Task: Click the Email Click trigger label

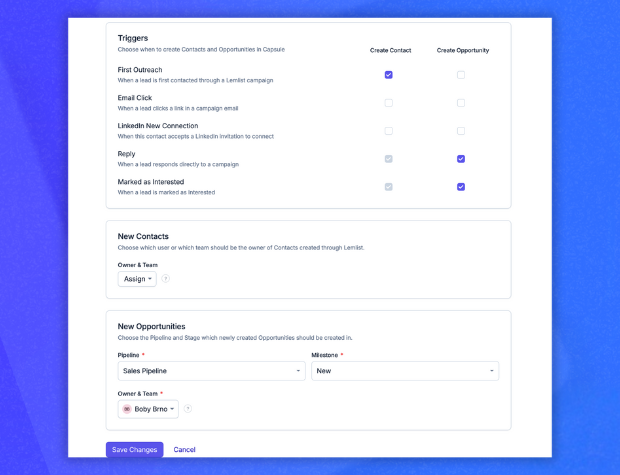Action: tap(135, 98)
